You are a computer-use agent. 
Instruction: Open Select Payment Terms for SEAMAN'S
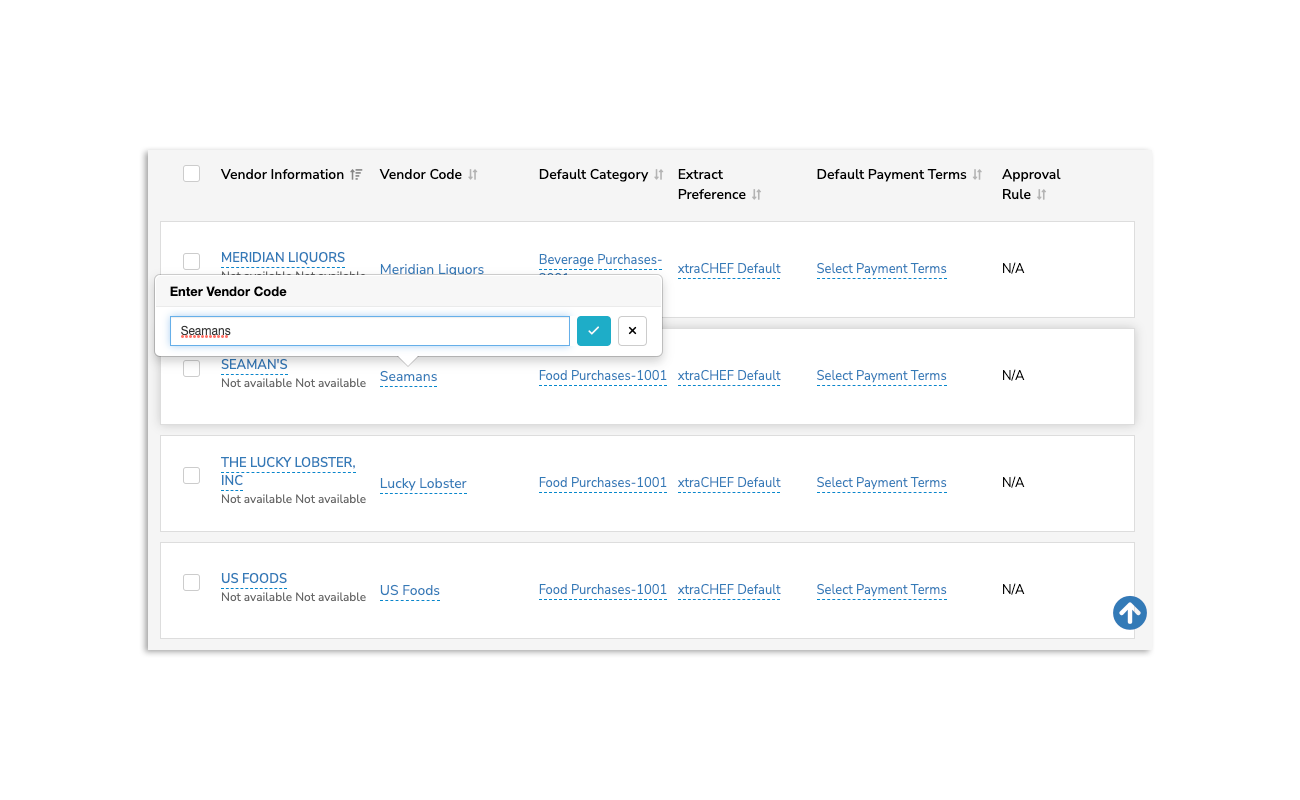[881, 375]
